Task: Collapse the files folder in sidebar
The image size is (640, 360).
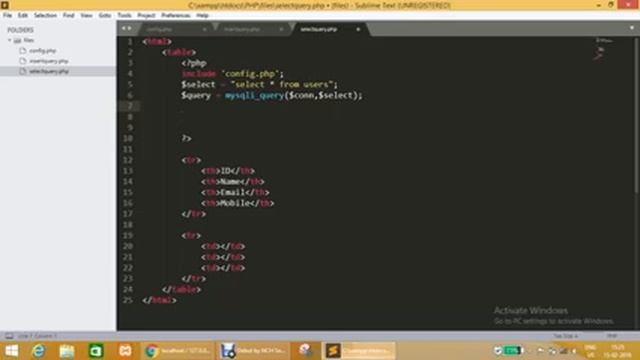Action: point(9,40)
